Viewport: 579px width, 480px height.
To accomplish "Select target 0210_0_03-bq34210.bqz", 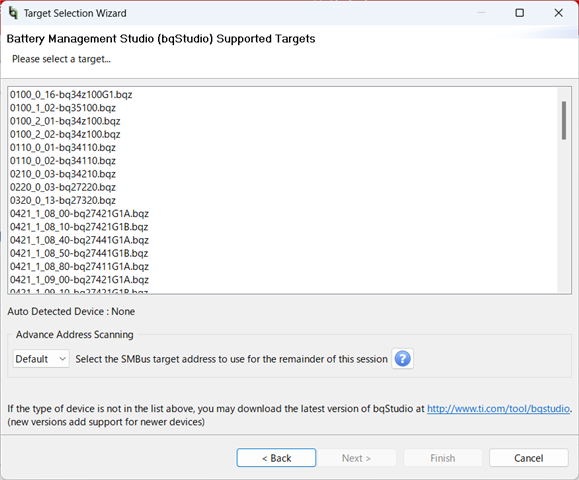I will tap(63, 174).
